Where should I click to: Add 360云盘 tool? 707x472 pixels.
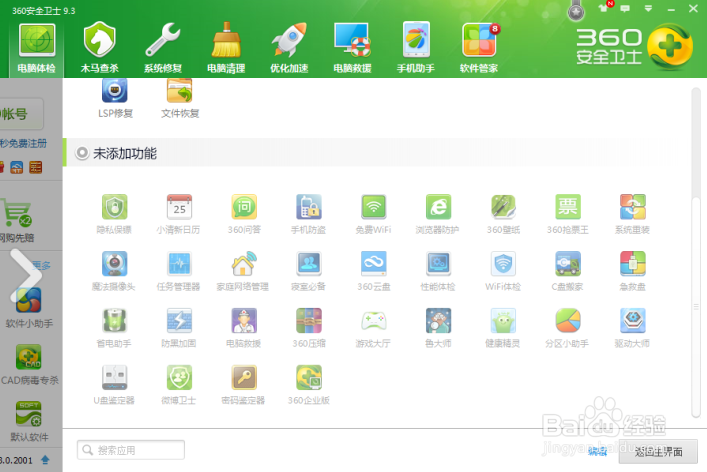(x=373, y=271)
